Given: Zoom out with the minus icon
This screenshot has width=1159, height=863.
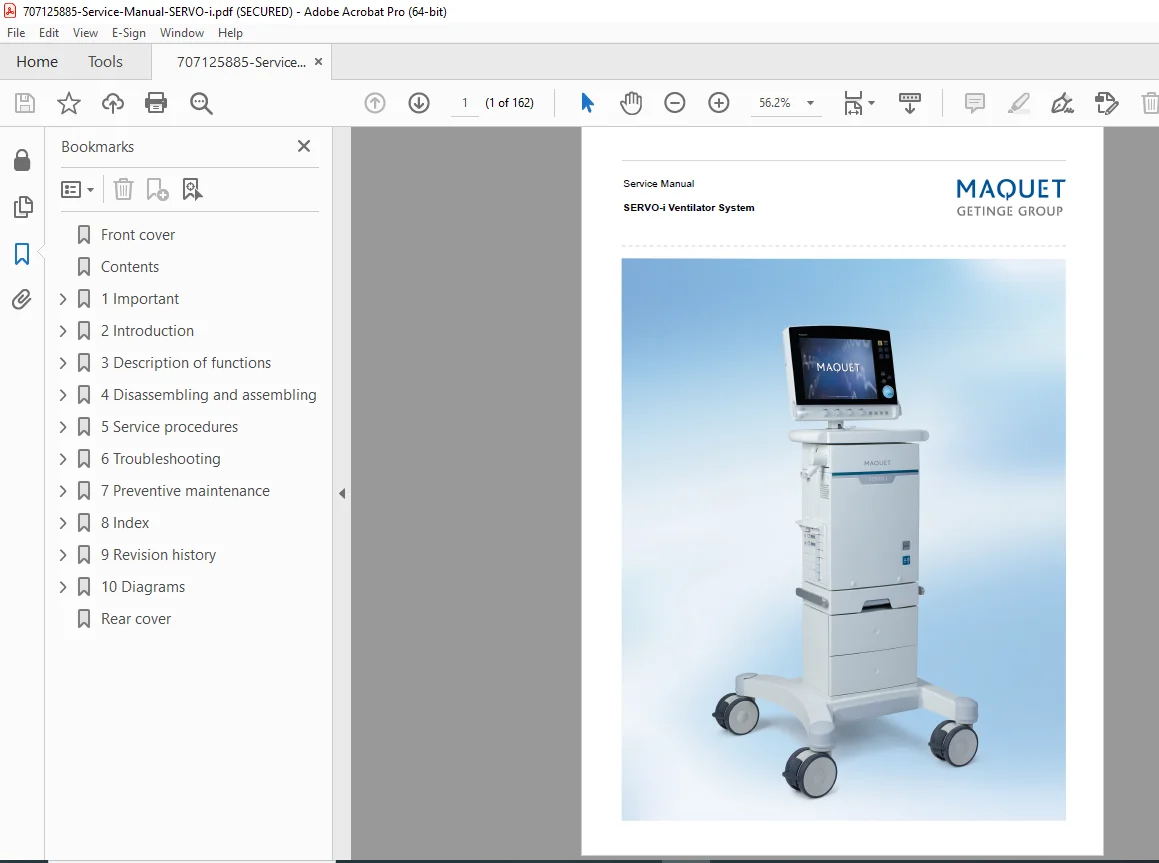Looking at the screenshot, I should click(674, 103).
